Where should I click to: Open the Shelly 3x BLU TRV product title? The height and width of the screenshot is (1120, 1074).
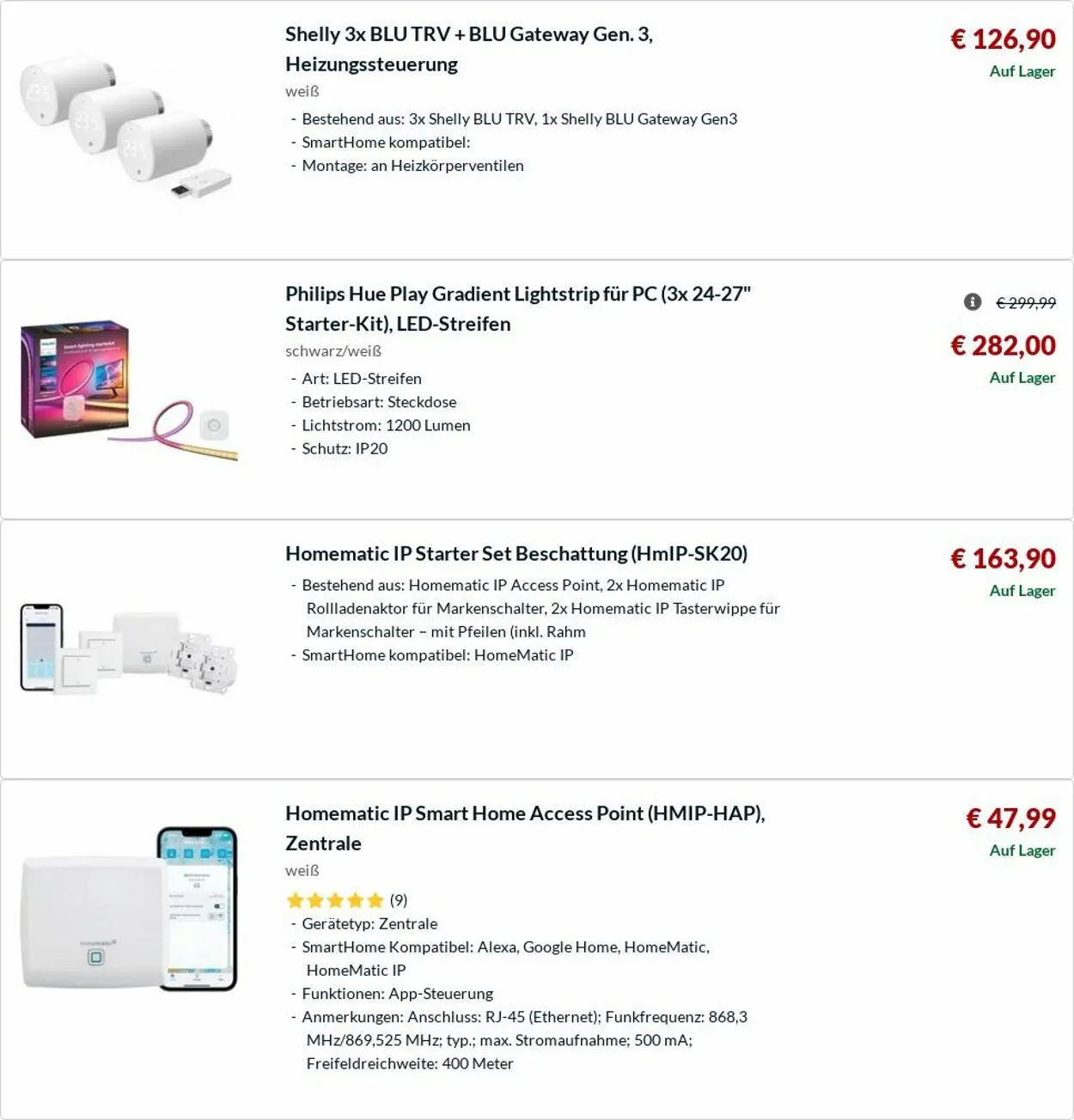pyautogui.click(x=469, y=49)
